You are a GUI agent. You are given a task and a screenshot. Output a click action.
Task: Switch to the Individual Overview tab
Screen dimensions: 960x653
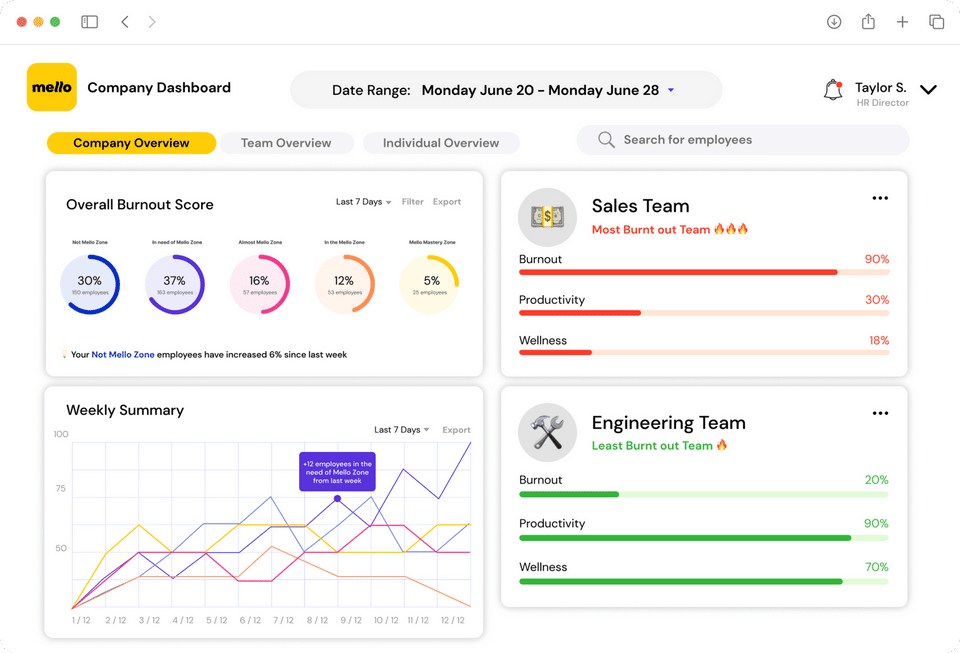[x=441, y=143]
